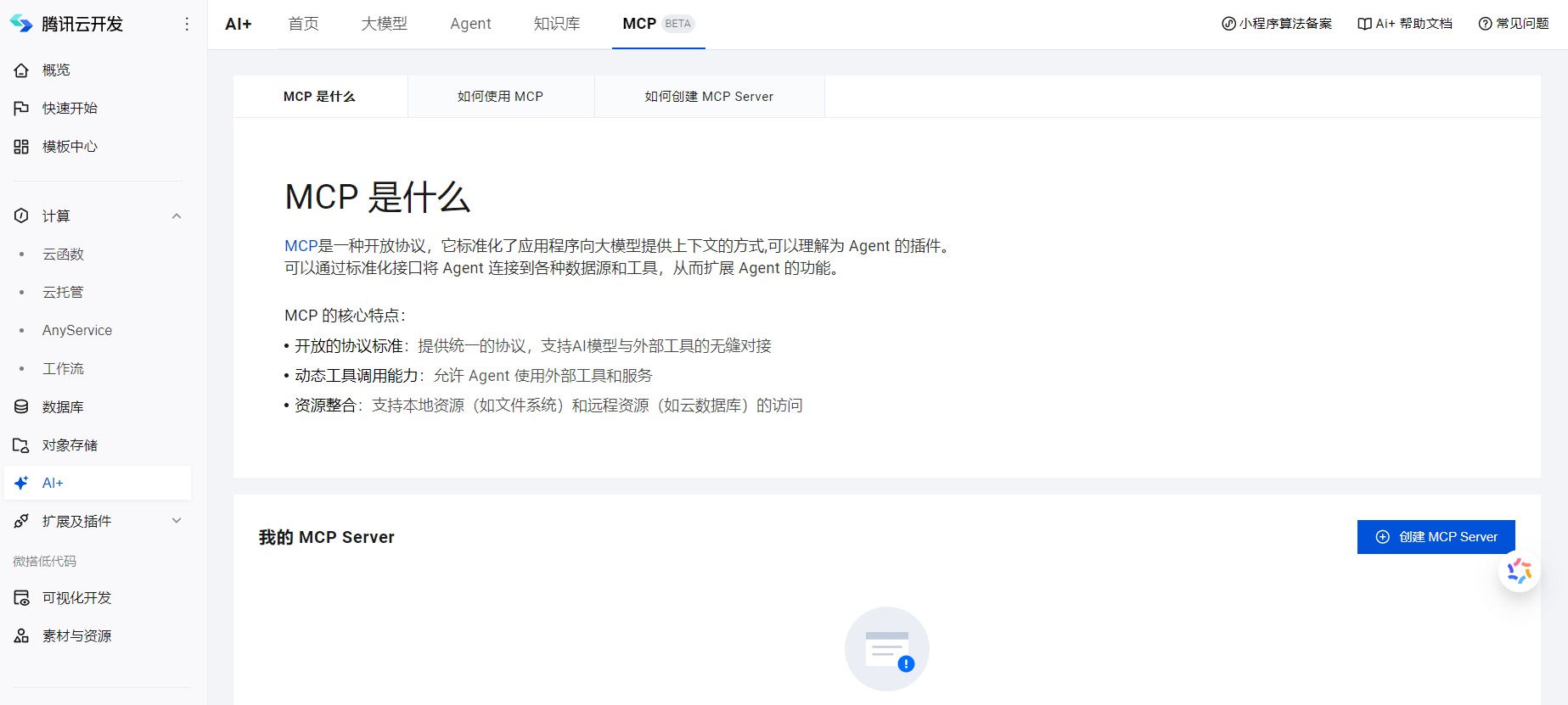This screenshot has width=1568, height=705.
Task: Click the book icon for AI+ 帮助文档
Action: [x=1365, y=24]
